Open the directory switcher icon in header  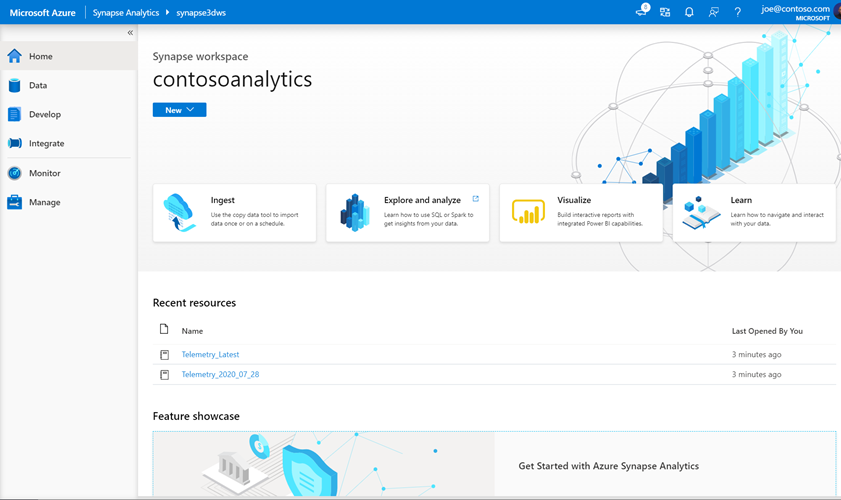coord(665,12)
